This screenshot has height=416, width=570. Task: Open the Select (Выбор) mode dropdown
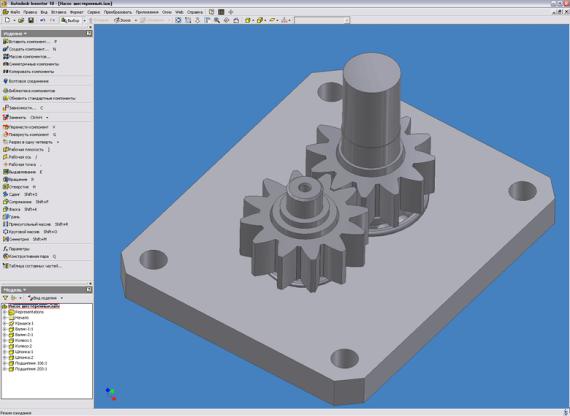tap(84, 20)
